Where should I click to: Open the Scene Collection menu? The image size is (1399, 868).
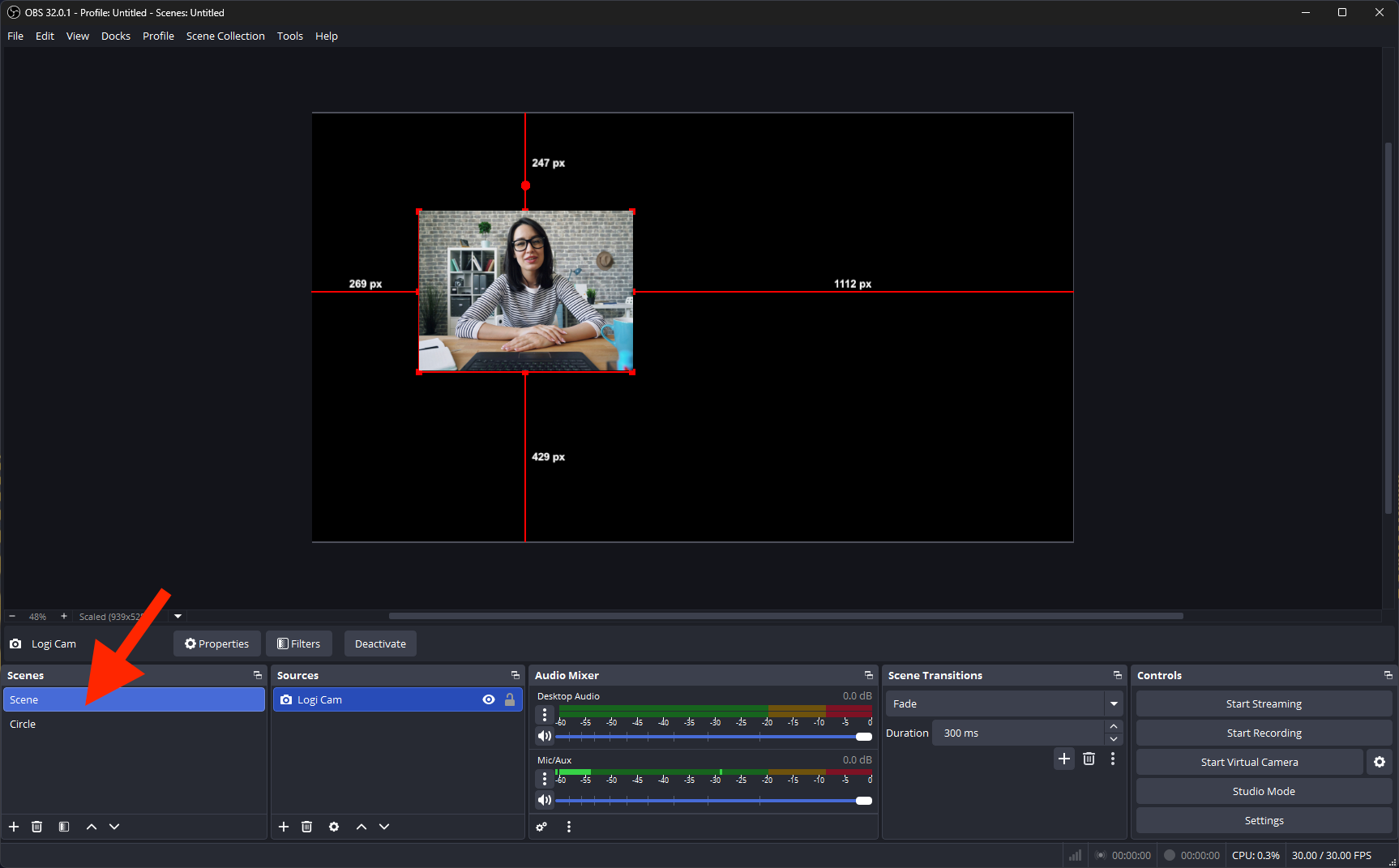point(225,36)
